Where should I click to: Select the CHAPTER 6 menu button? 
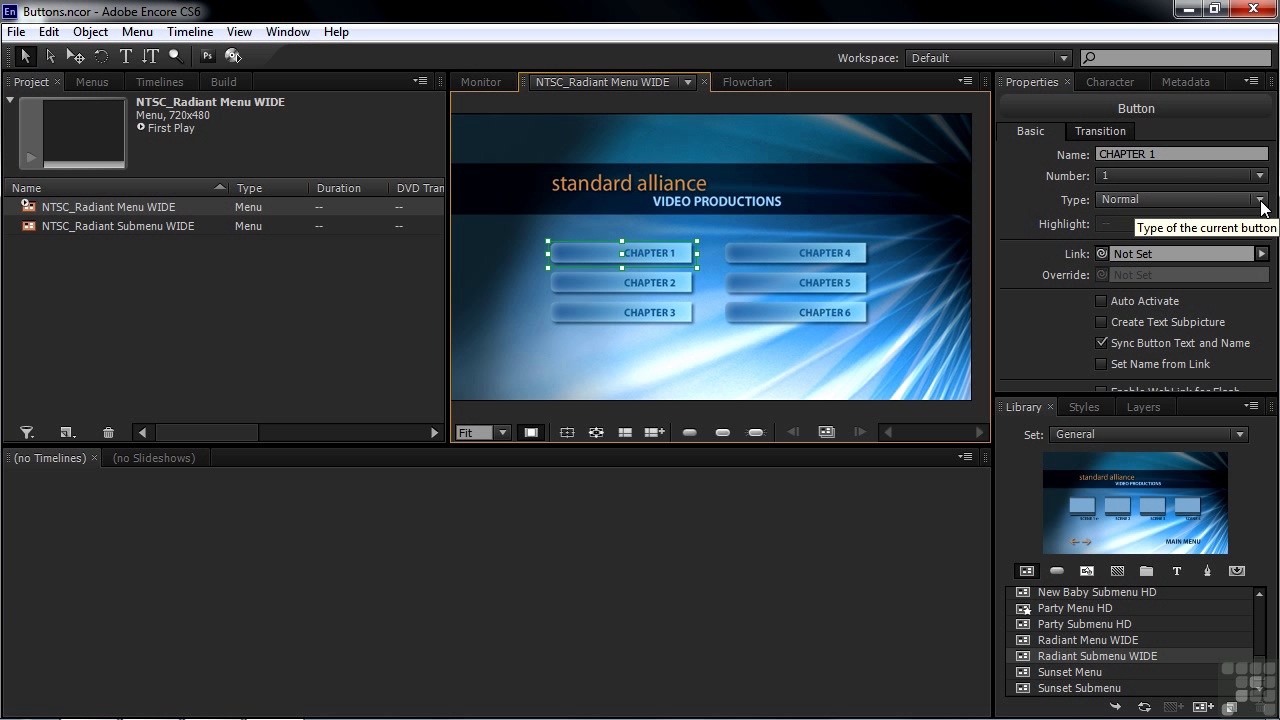click(796, 313)
